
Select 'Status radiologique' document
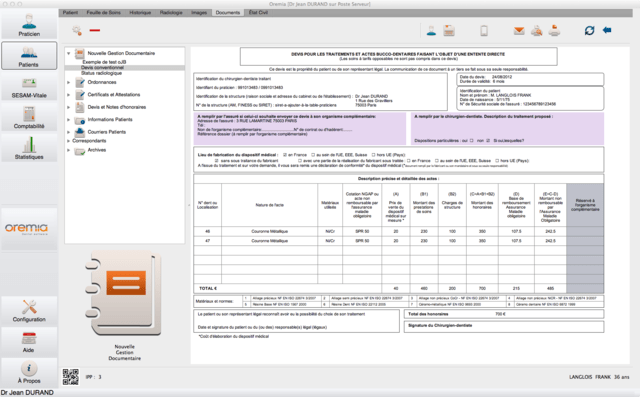point(101,73)
